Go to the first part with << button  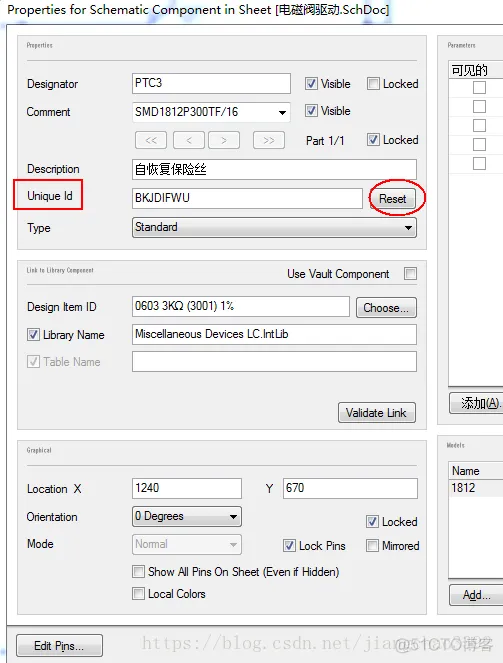pyautogui.click(x=151, y=140)
